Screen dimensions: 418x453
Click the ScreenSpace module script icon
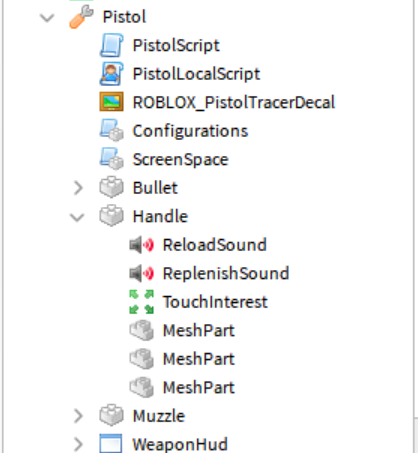coord(111,159)
